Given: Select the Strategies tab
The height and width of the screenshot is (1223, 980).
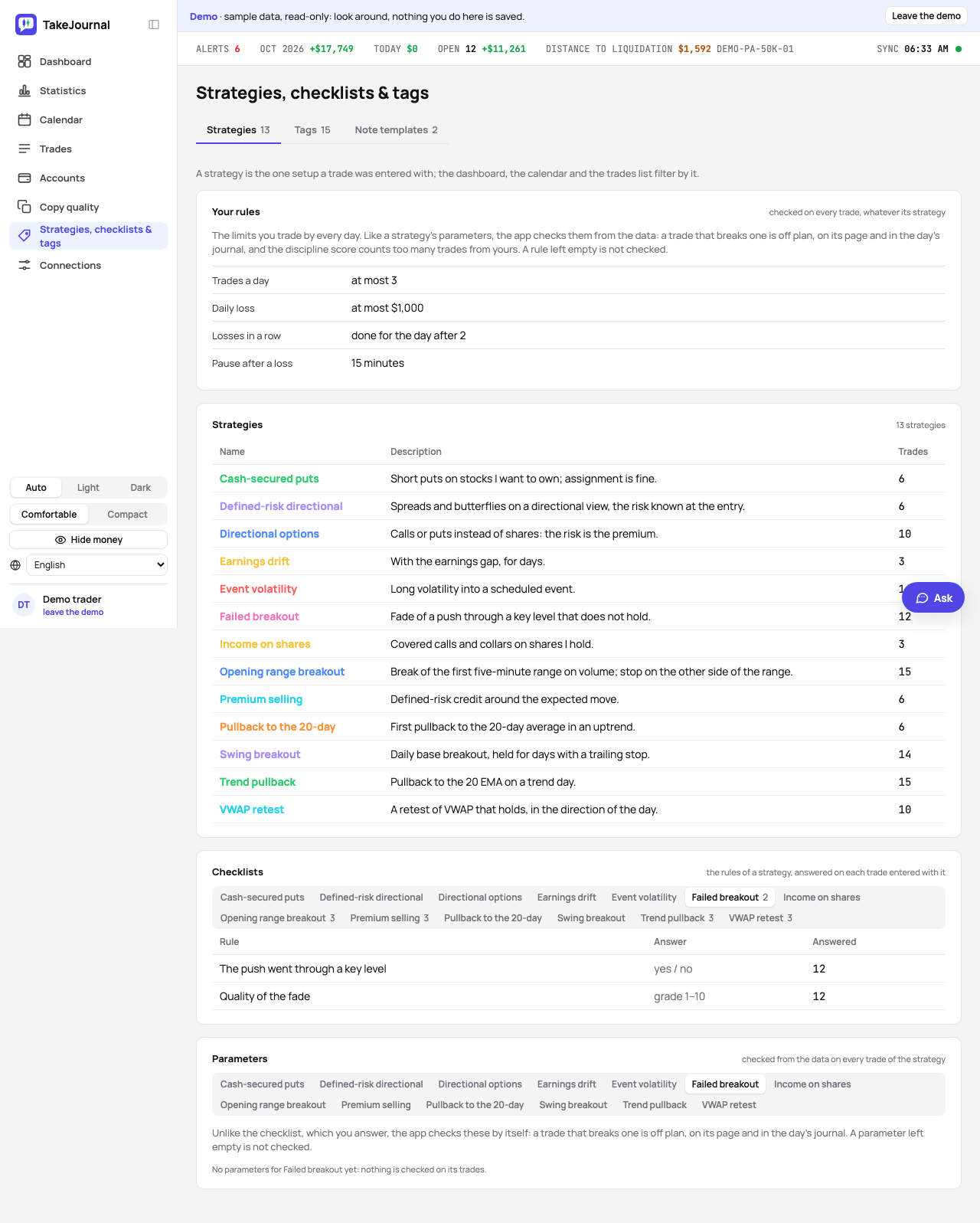Looking at the screenshot, I should click(x=238, y=130).
